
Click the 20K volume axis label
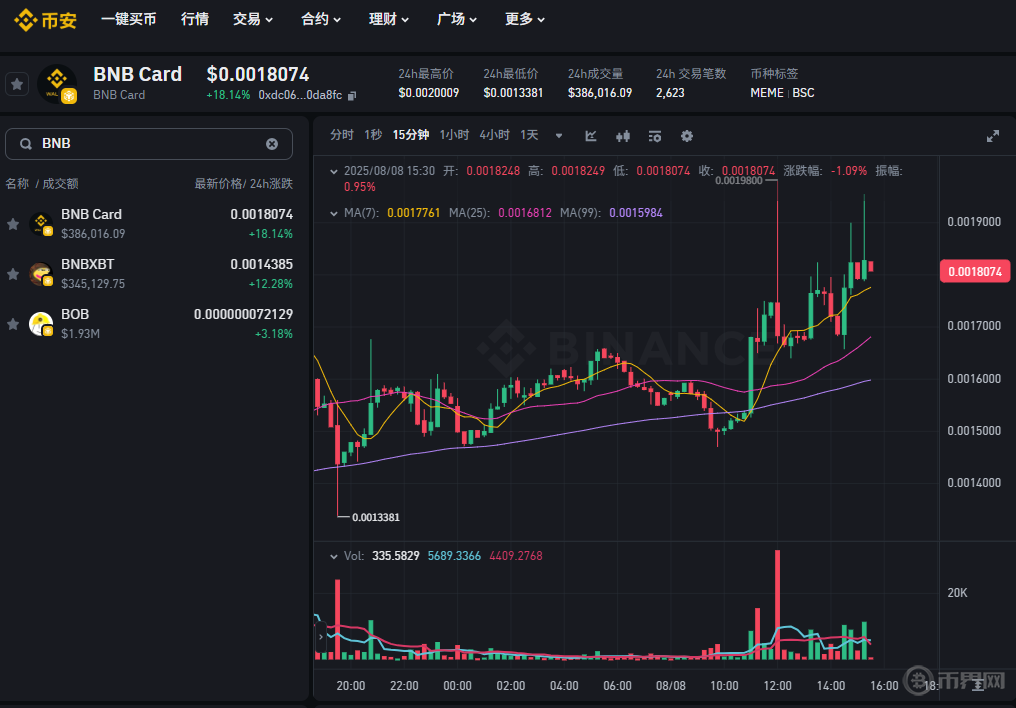coord(957,593)
